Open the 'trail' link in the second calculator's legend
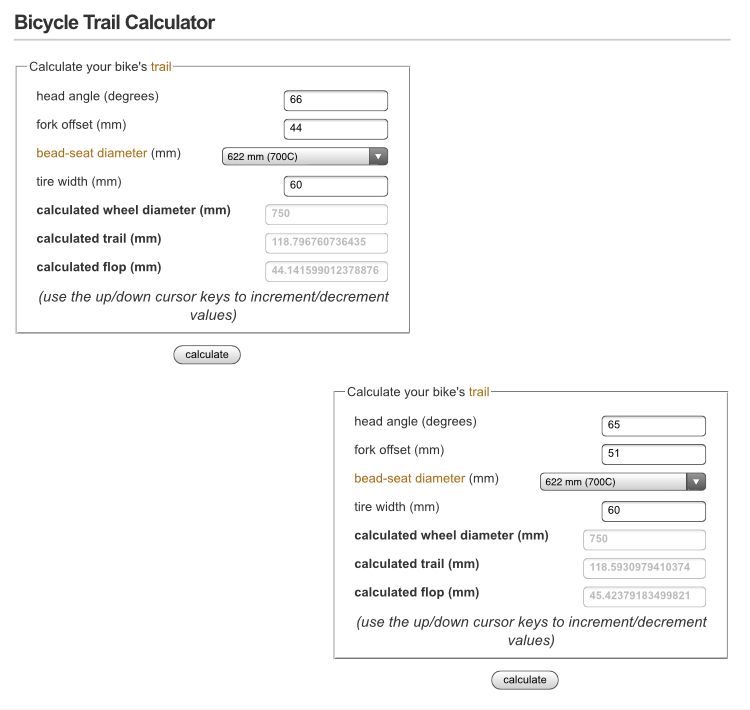Viewport: 750px width, 710px height. [x=480, y=393]
